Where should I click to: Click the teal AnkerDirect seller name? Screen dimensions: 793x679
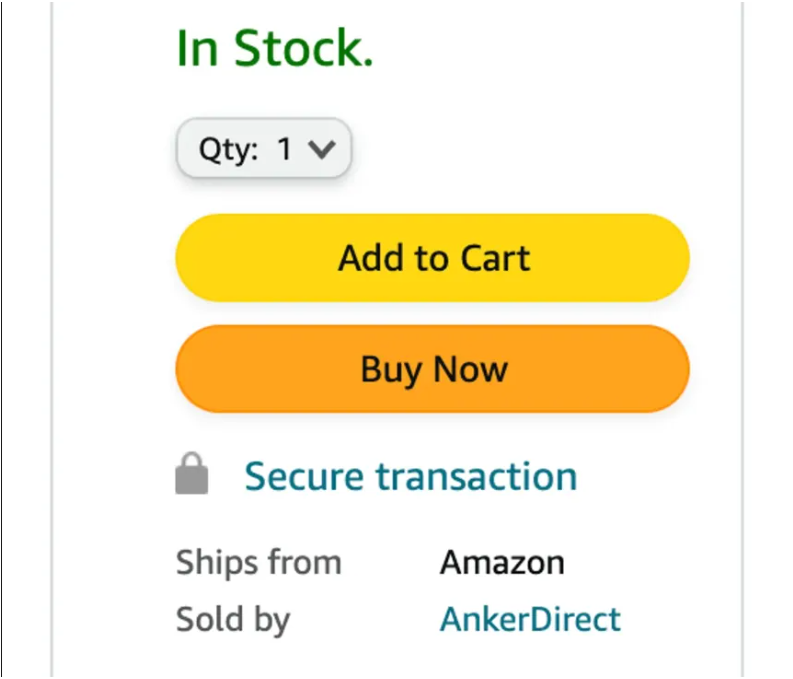tap(530, 619)
